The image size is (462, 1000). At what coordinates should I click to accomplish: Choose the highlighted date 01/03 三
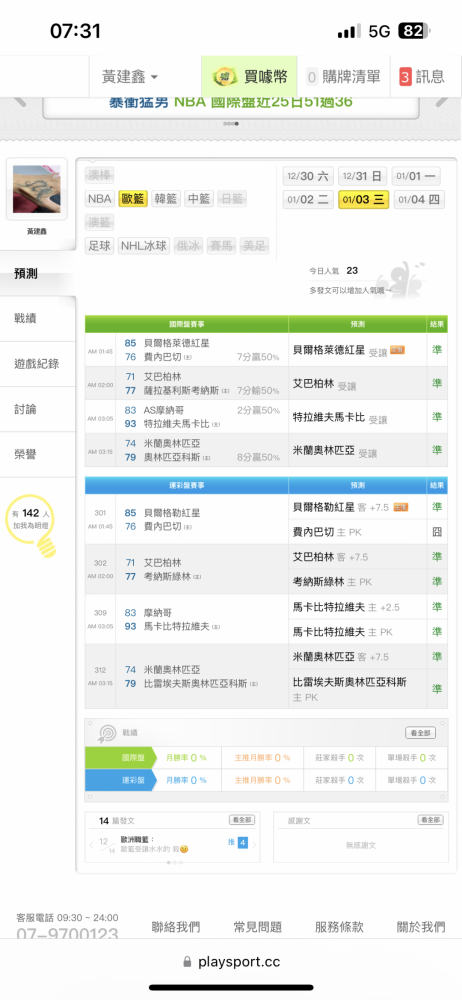[x=364, y=200]
